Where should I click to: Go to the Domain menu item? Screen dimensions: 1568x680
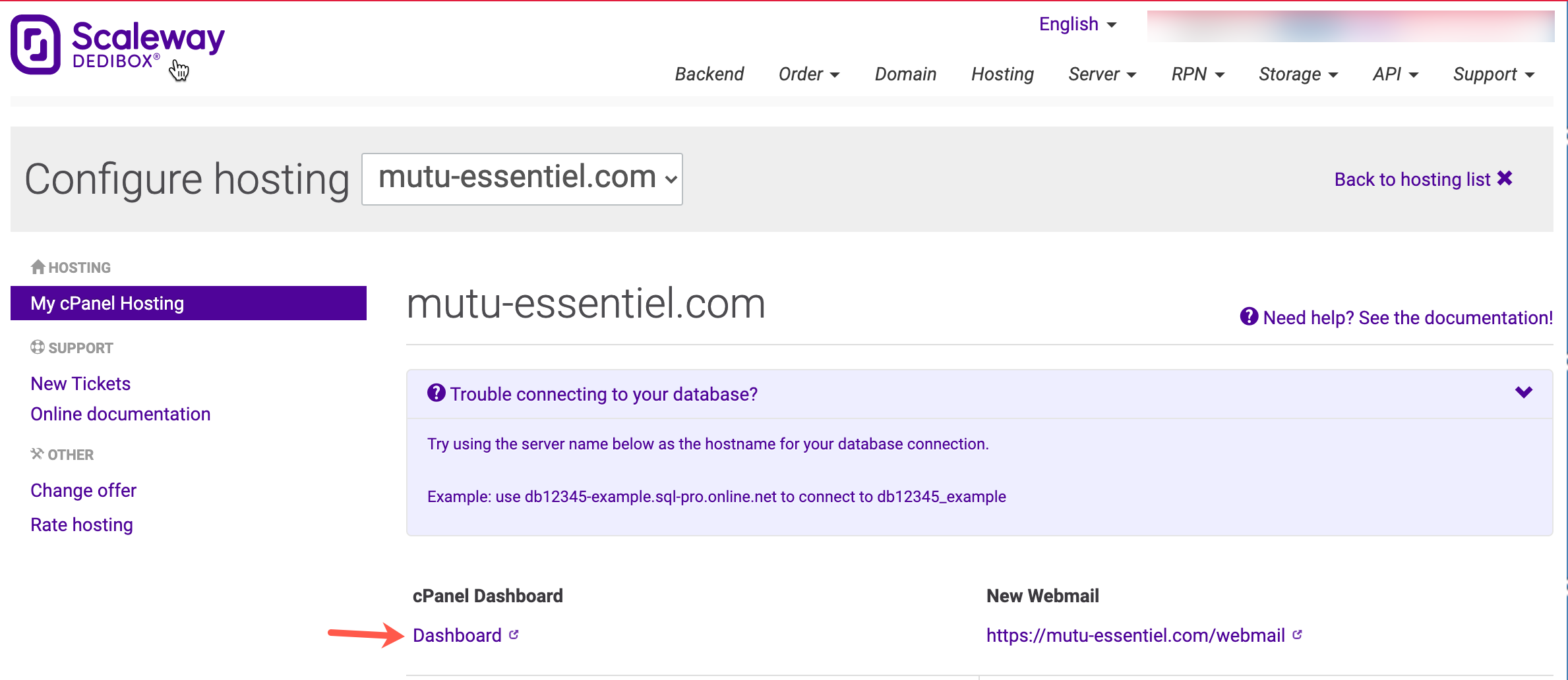click(x=905, y=74)
